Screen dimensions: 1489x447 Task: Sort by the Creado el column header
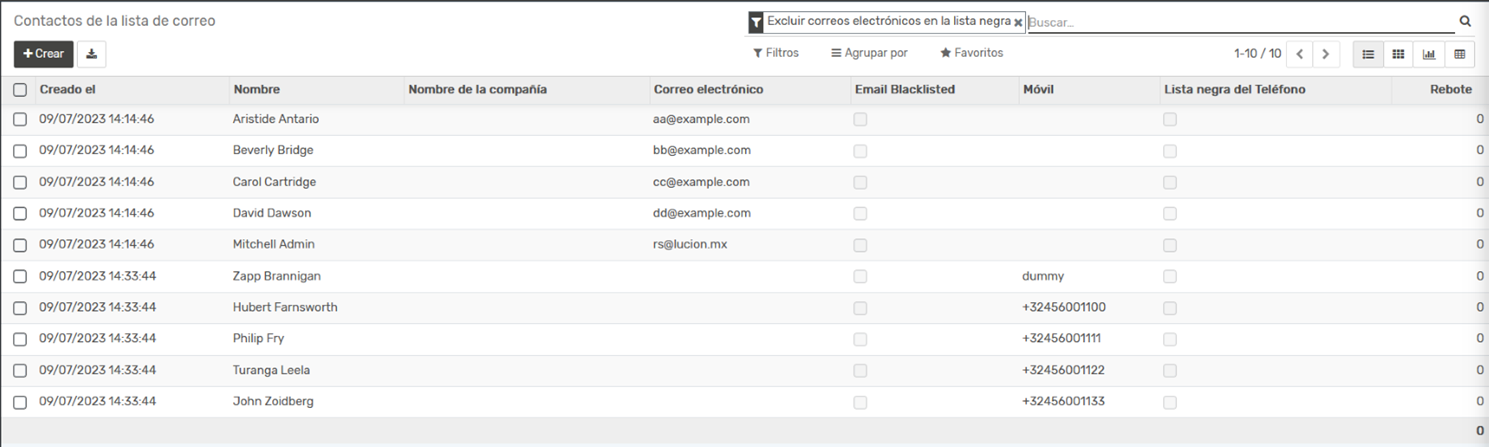pyautogui.click(x=68, y=90)
